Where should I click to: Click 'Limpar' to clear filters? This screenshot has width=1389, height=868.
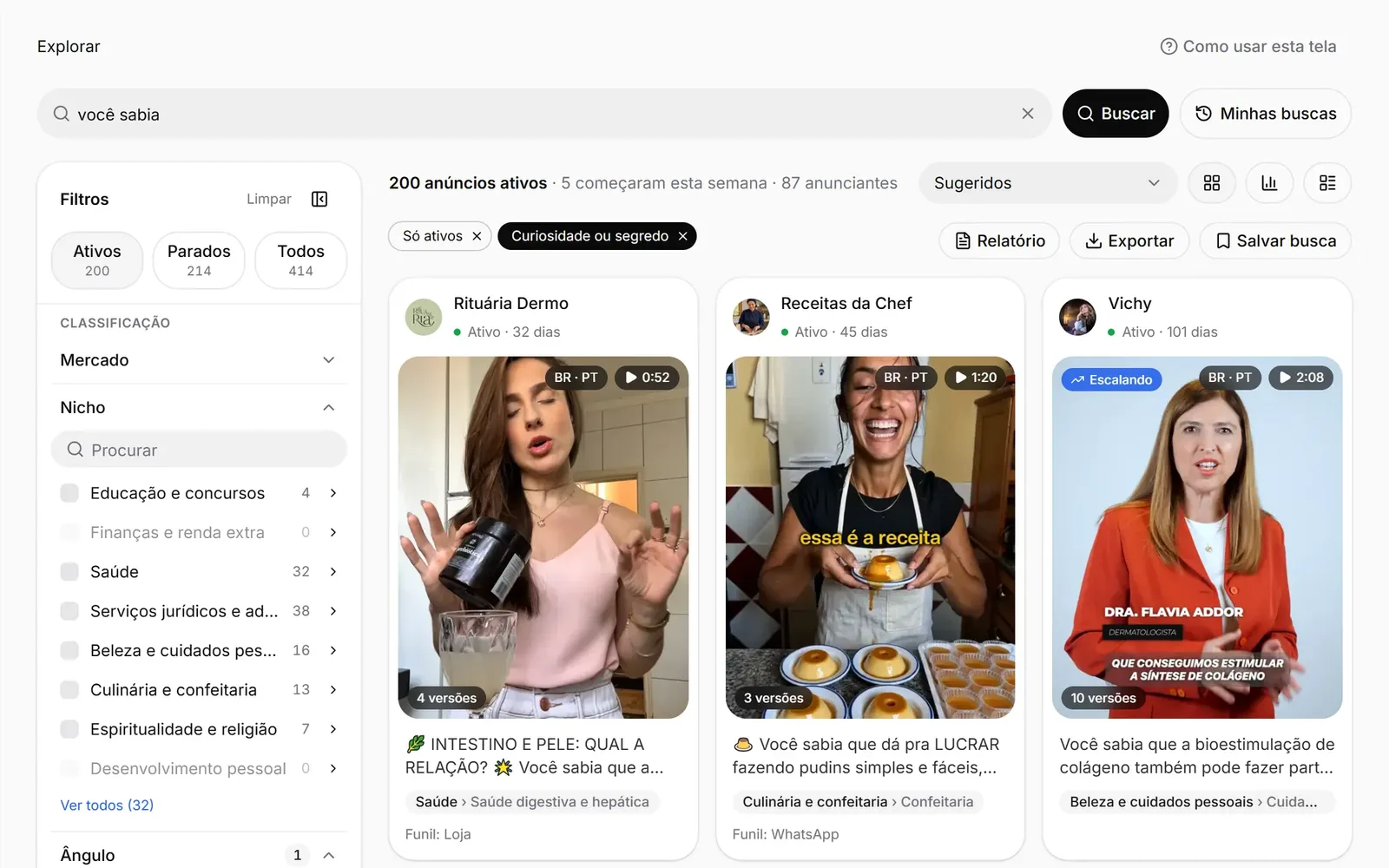[269, 200]
